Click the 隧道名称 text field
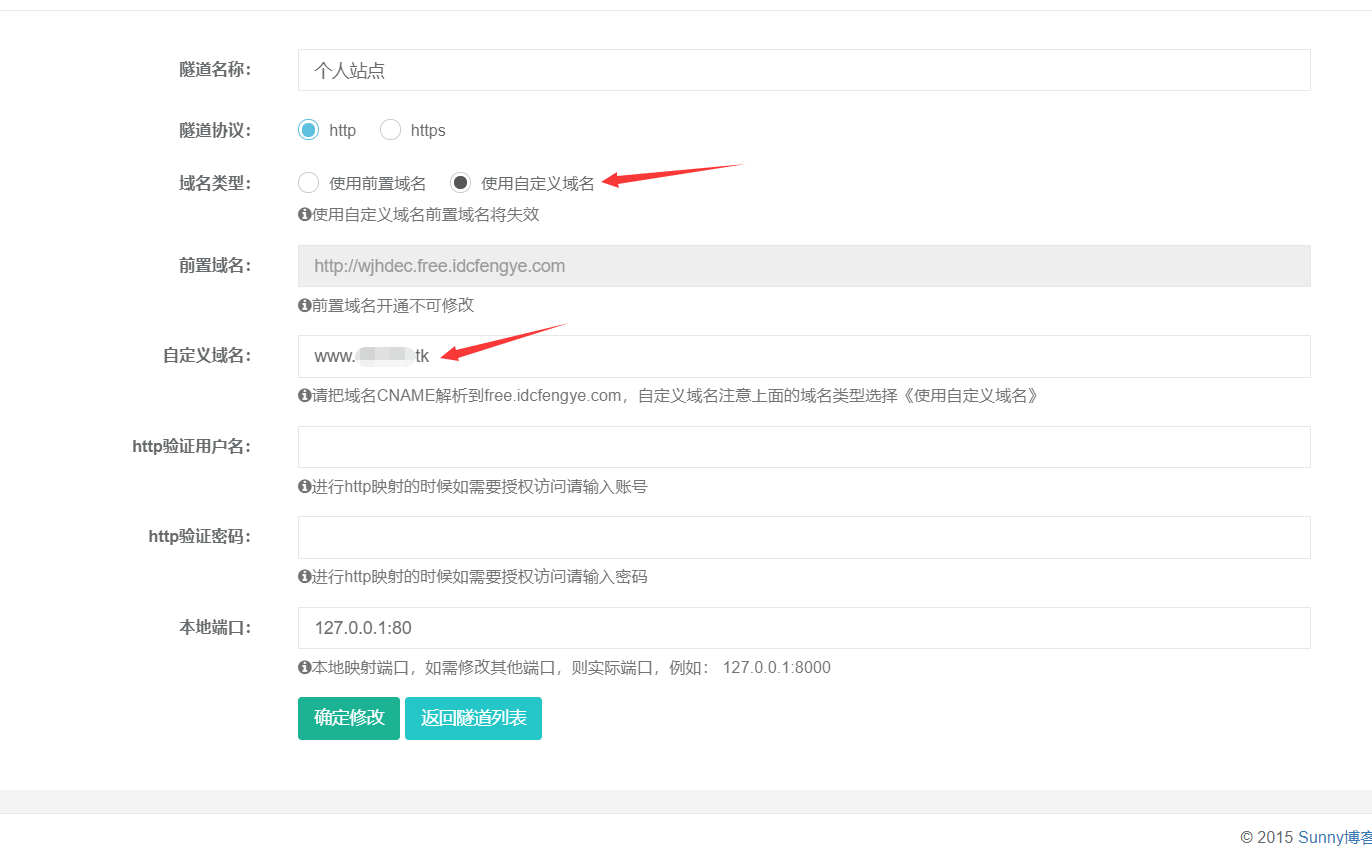Image resolution: width=1372 pixels, height=849 pixels. 803,70
